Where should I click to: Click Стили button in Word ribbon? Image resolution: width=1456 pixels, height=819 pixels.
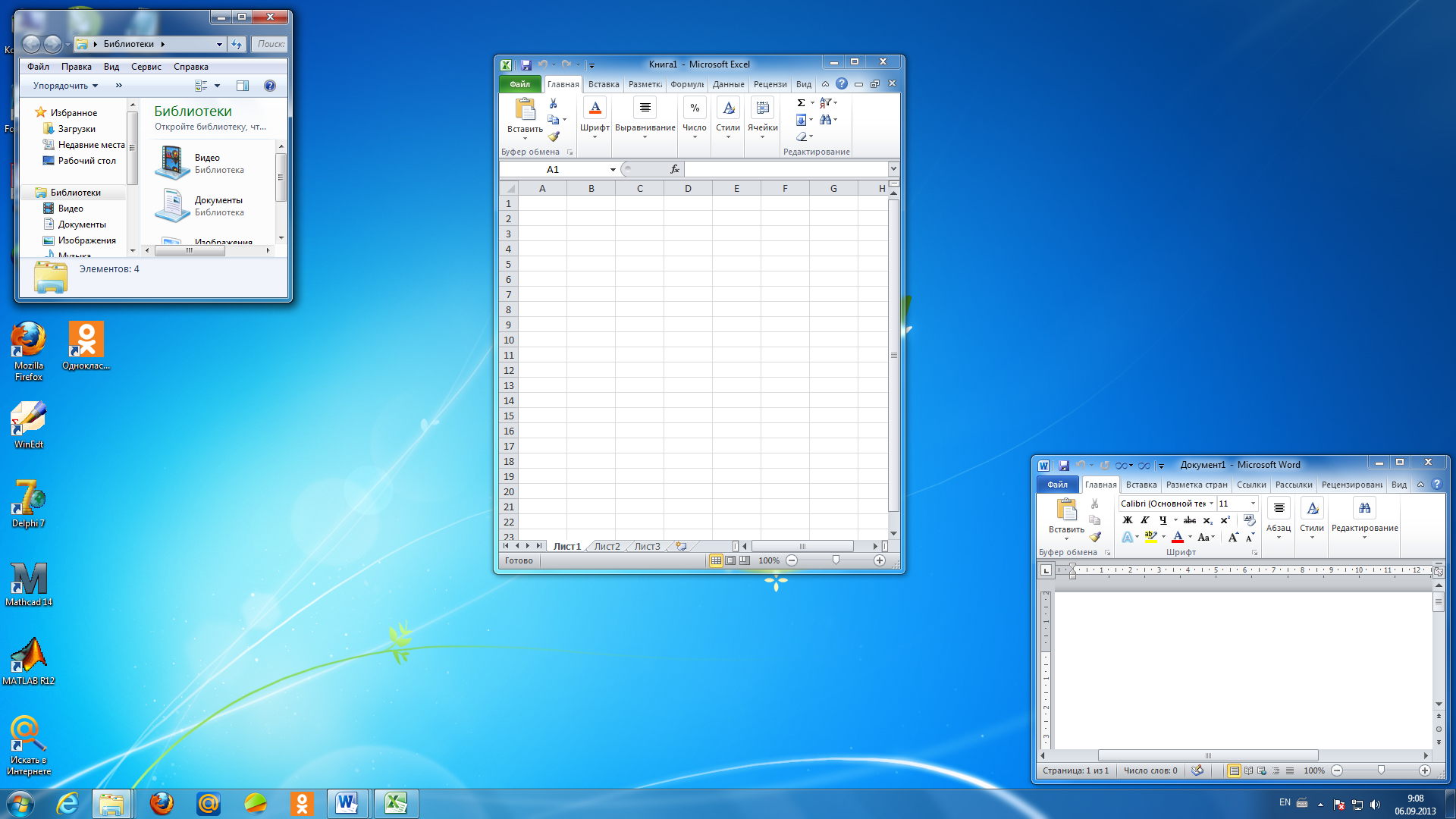click(x=1312, y=519)
